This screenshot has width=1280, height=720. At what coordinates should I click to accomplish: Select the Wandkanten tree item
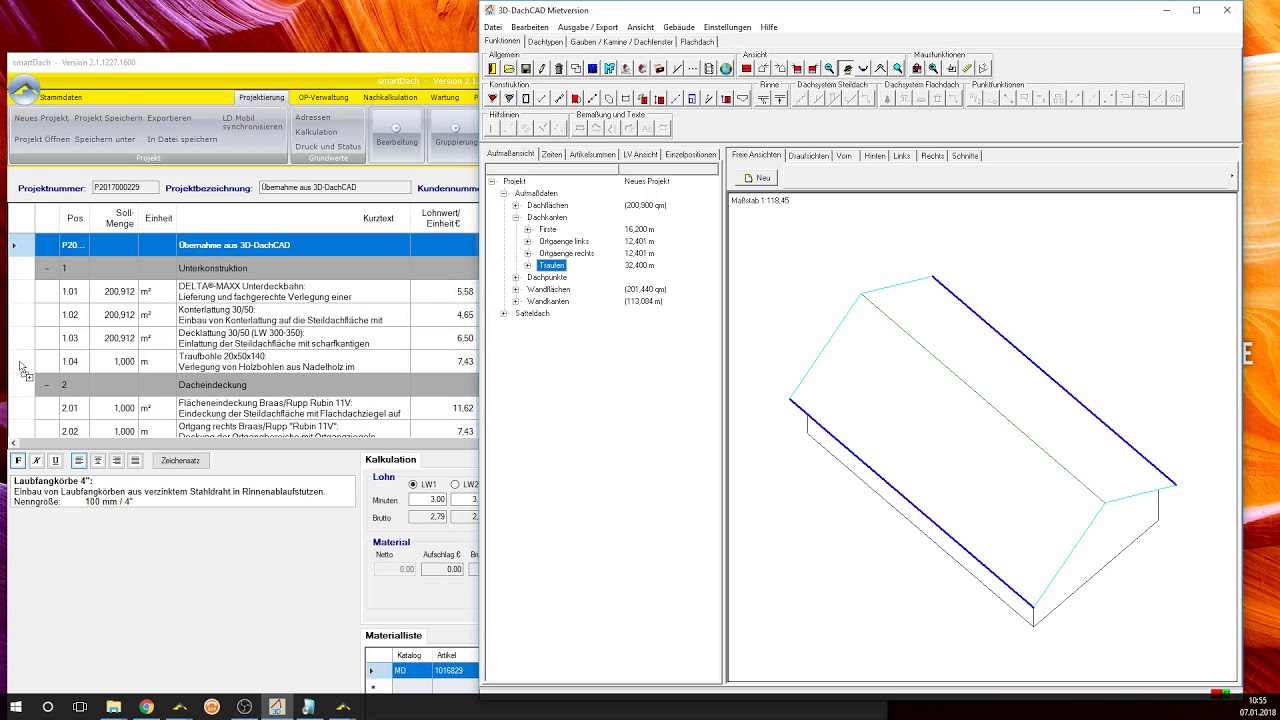(548, 301)
